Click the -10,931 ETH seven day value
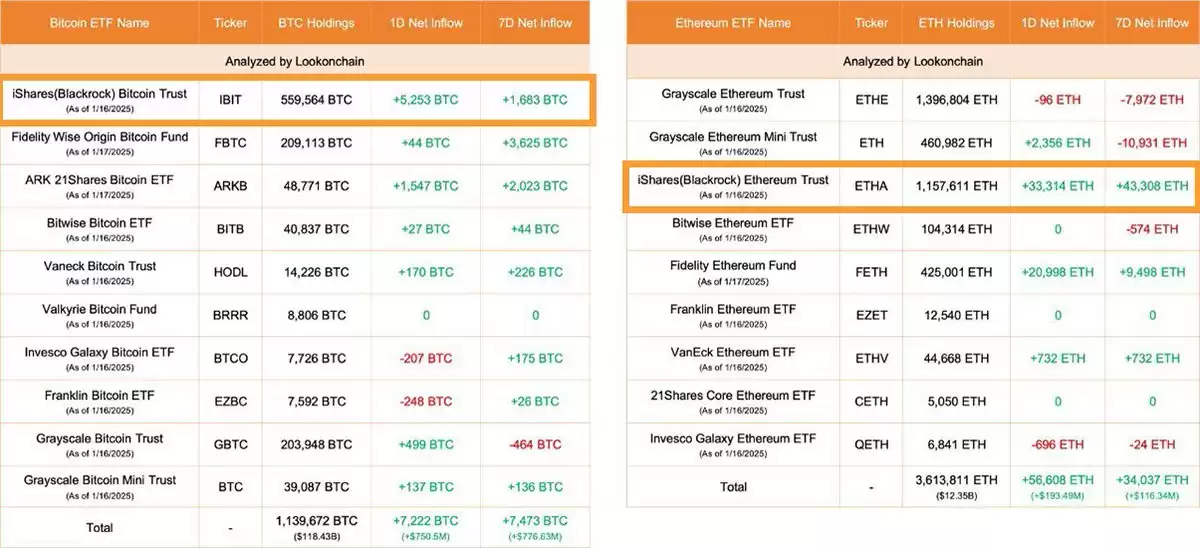1200x548 pixels. click(1150, 144)
